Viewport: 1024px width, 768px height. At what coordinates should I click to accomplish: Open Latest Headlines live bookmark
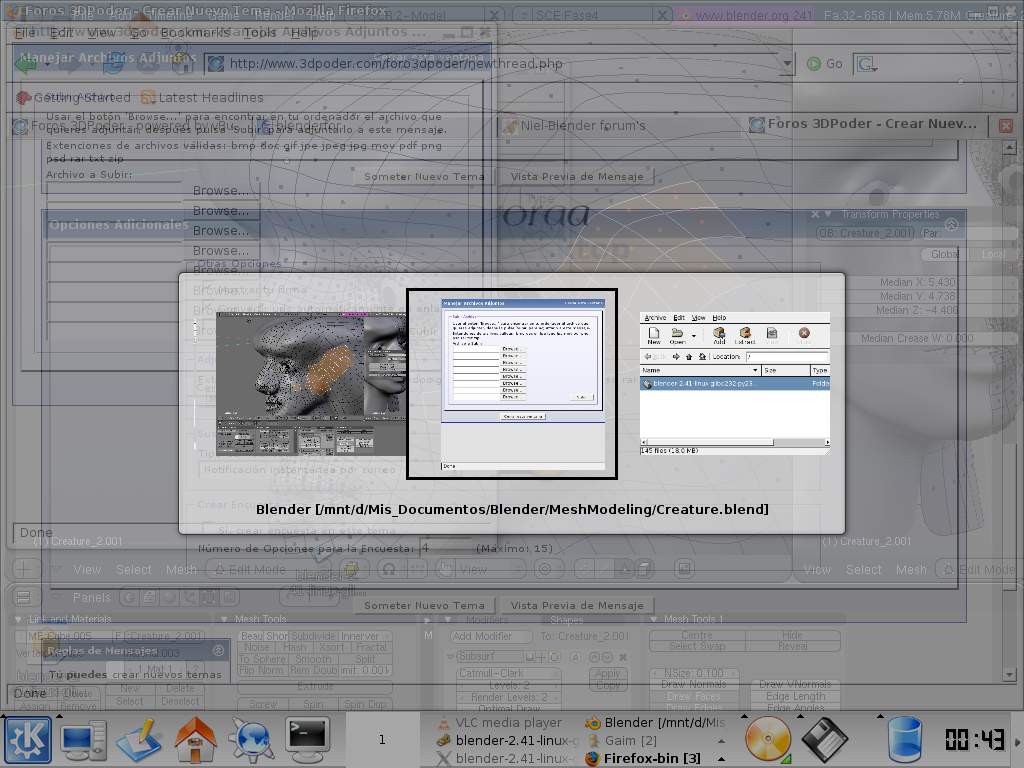(202, 97)
